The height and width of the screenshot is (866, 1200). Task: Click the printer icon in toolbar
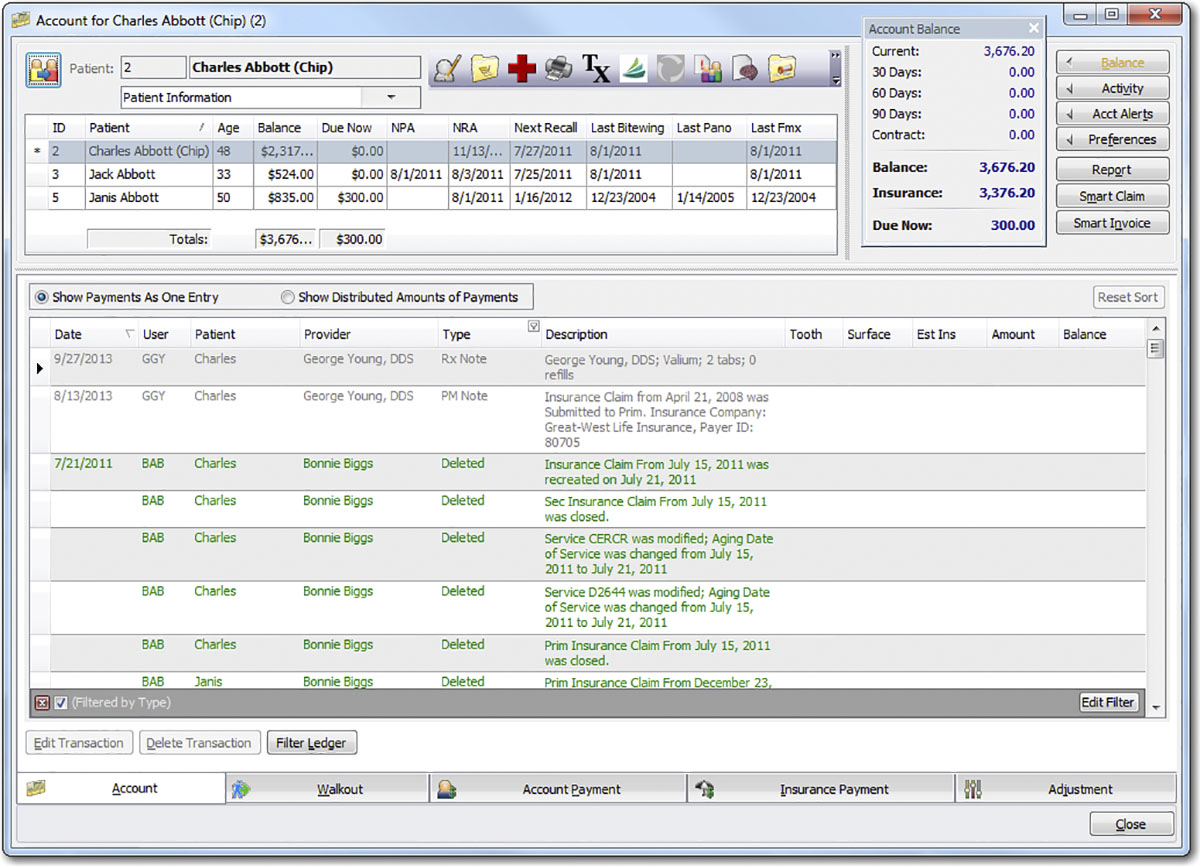click(559, 68)
